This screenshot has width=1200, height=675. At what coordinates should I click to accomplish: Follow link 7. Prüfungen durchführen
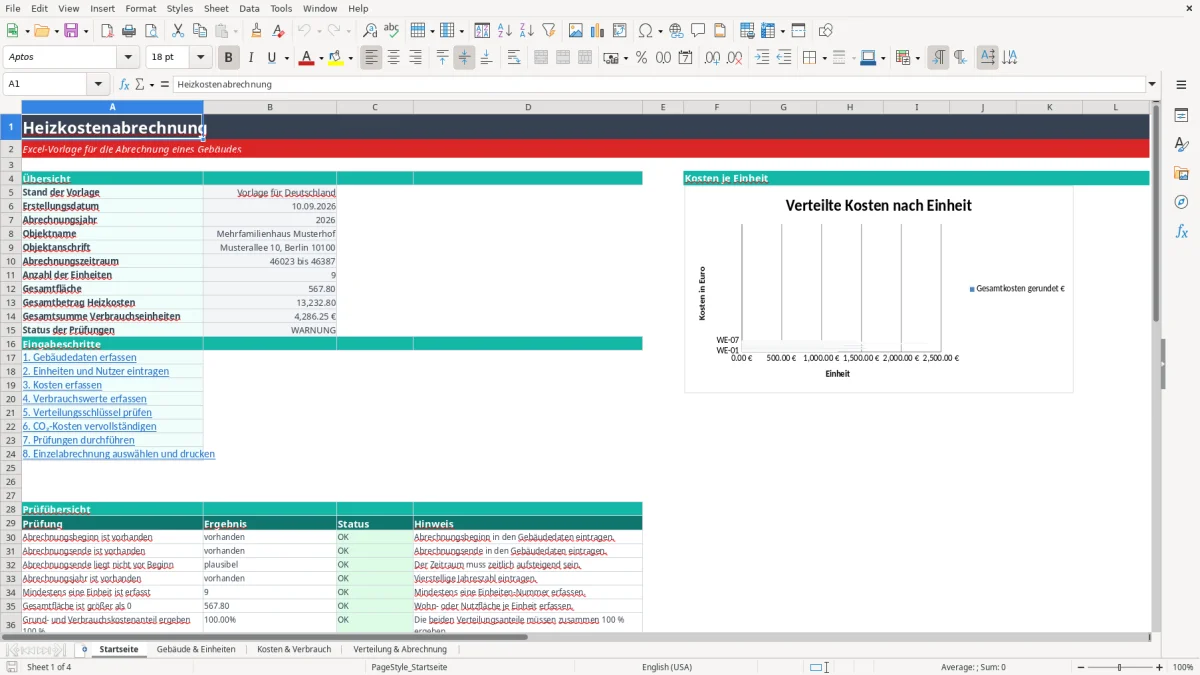[78, 440]
